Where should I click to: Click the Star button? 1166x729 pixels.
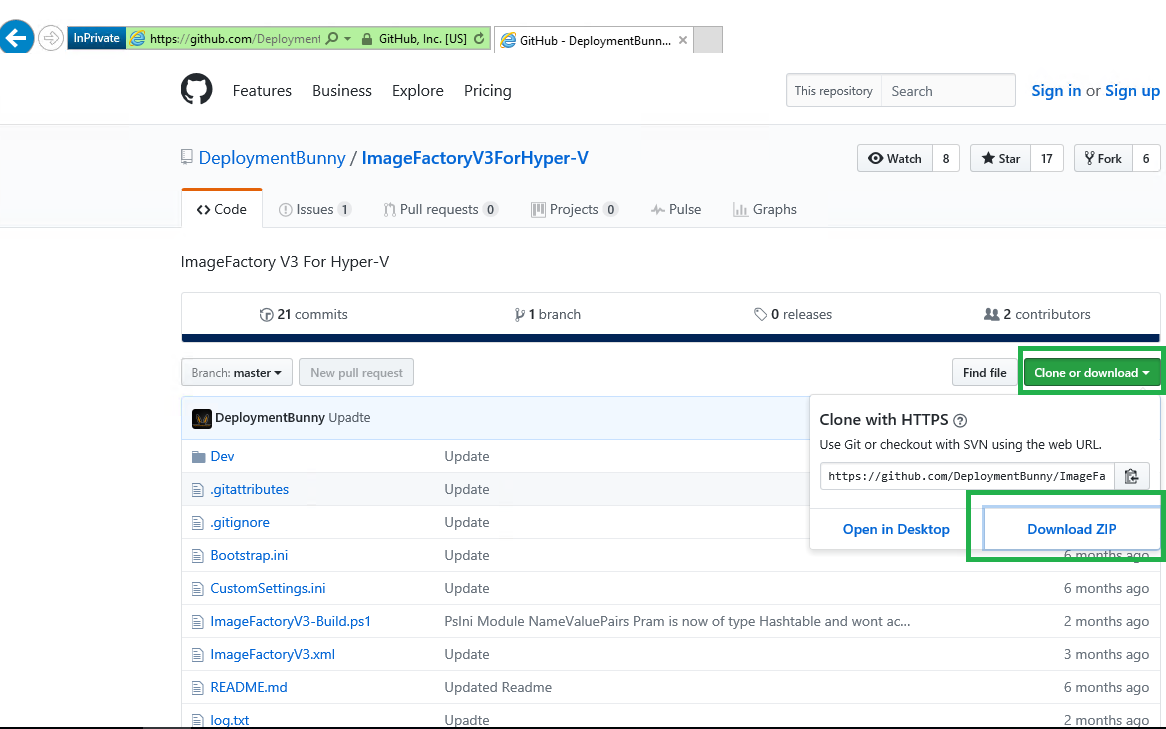tap(1000, 158)
